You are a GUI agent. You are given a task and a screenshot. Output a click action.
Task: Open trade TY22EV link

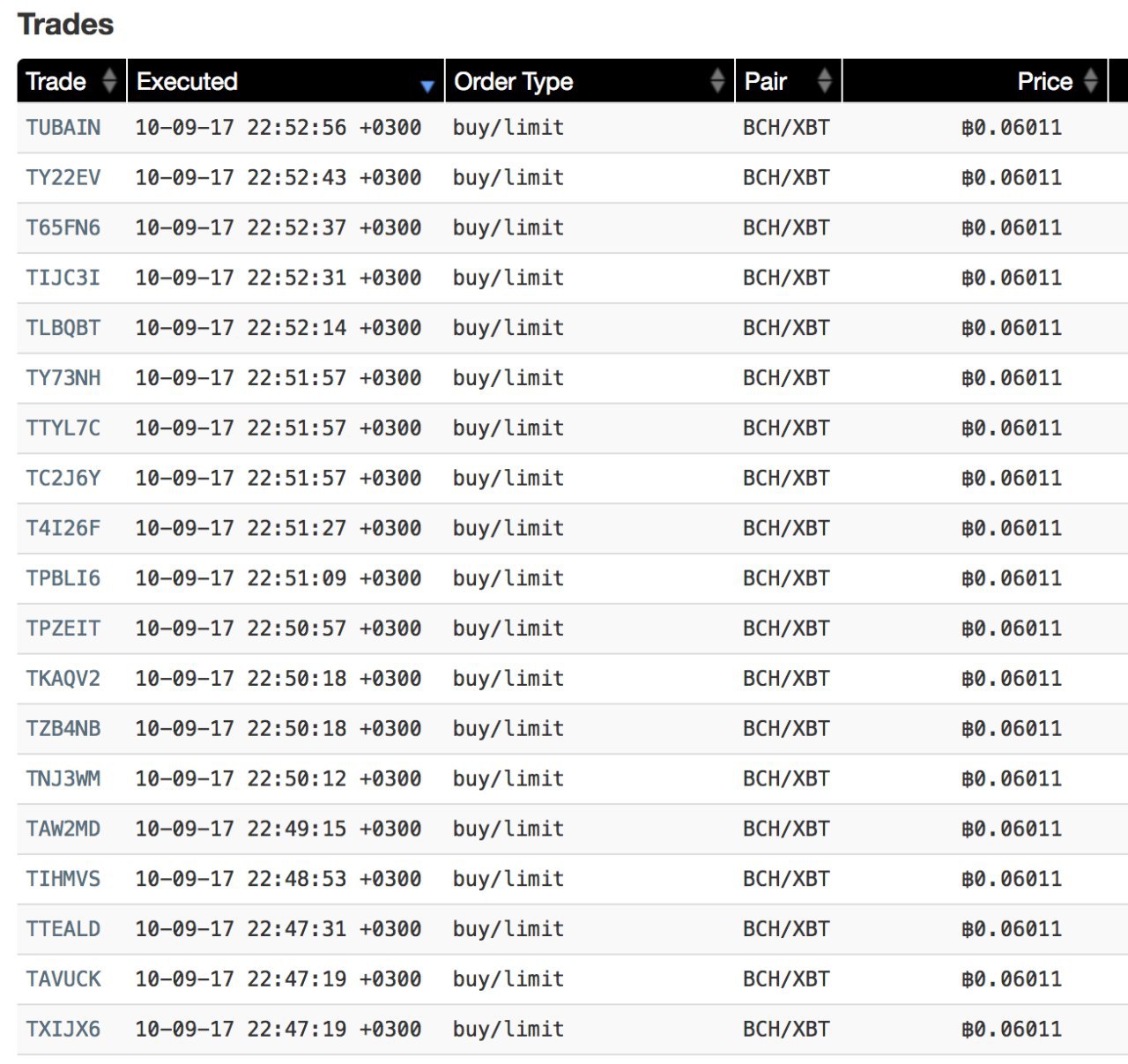pyautogui.click(x=63, y=178)
